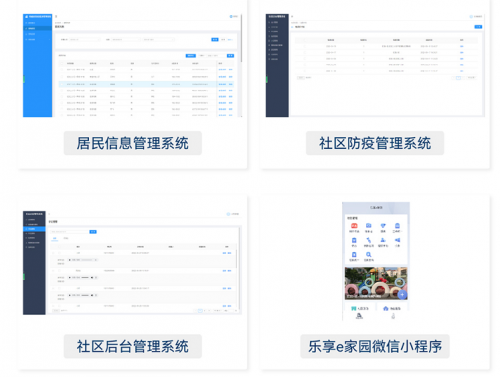
Task: Click user avatar icon in resident info system header
Action: pos(231,16)
